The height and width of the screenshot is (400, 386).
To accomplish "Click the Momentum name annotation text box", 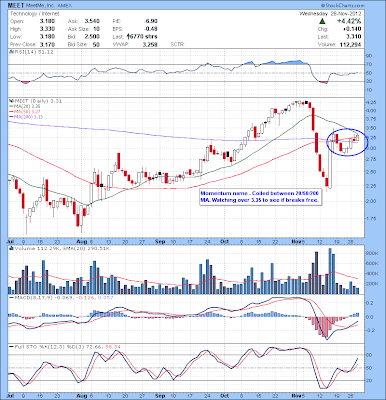I will click(260, 197).
